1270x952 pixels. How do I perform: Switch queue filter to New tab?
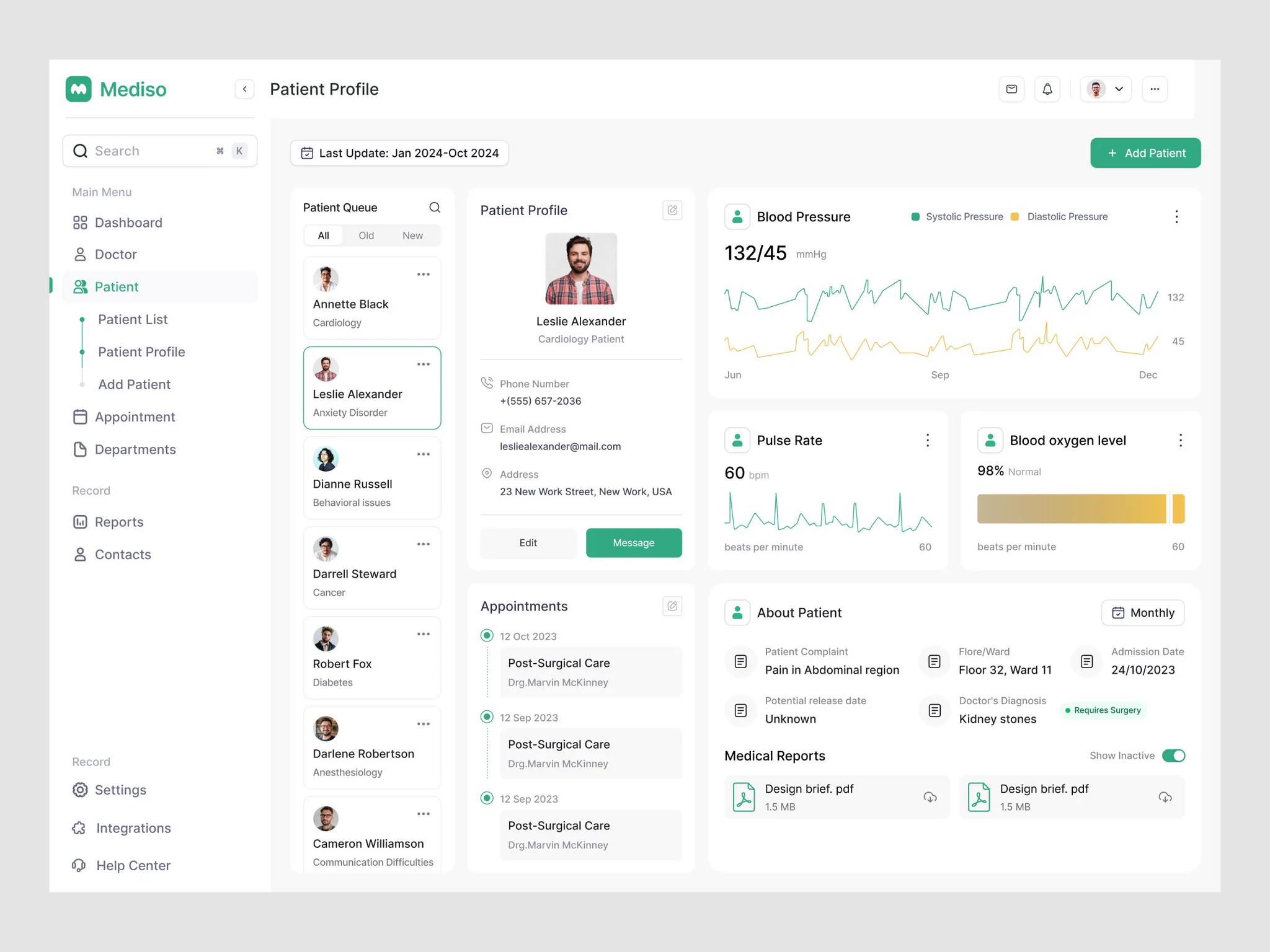click(412, 236)
